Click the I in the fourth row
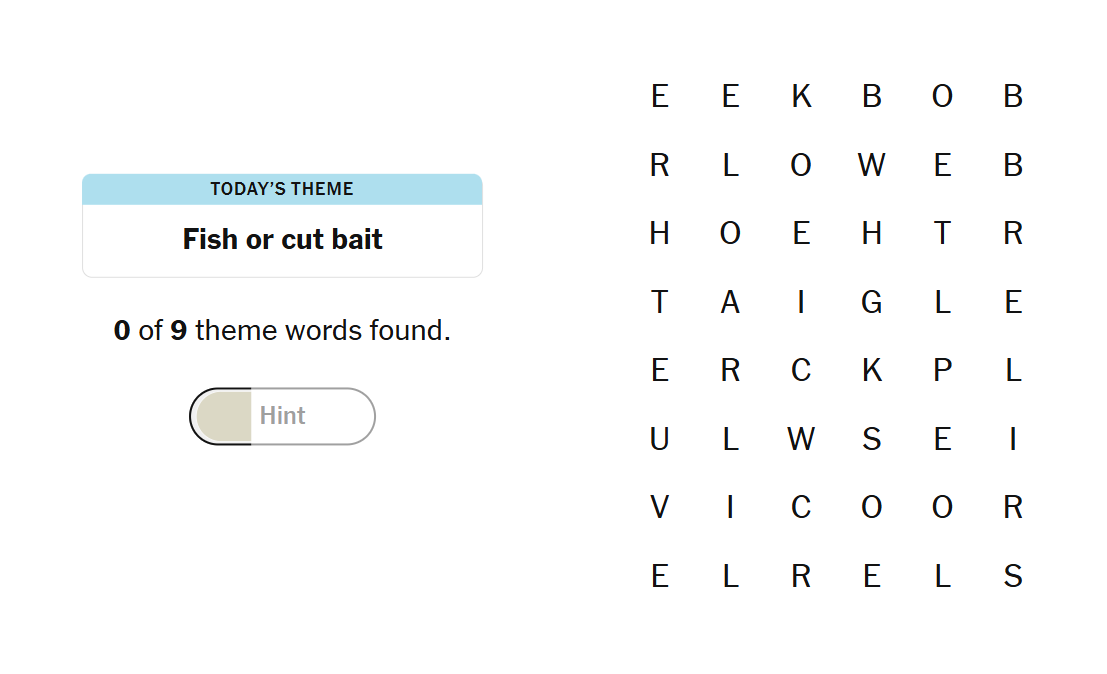 801,302
